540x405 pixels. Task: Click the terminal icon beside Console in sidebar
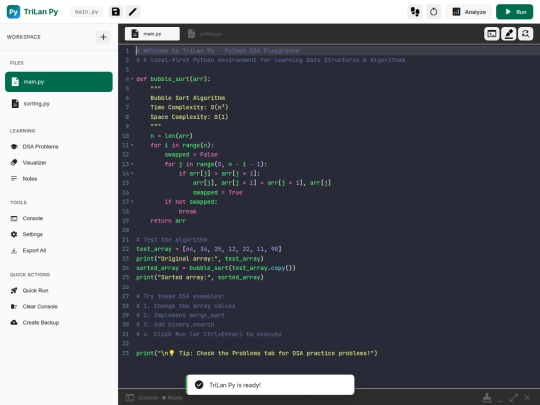[14, 218]
